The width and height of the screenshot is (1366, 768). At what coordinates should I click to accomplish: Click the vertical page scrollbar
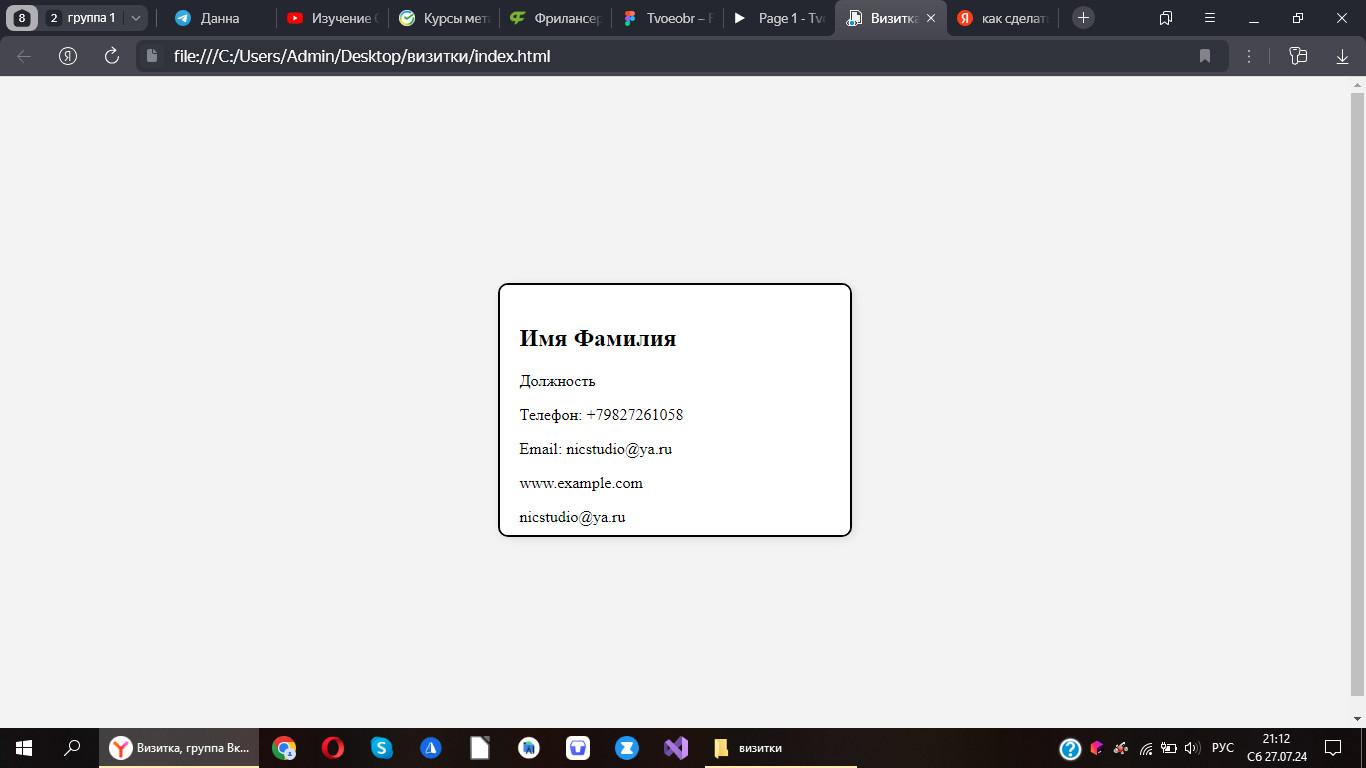pos(1357,395)
